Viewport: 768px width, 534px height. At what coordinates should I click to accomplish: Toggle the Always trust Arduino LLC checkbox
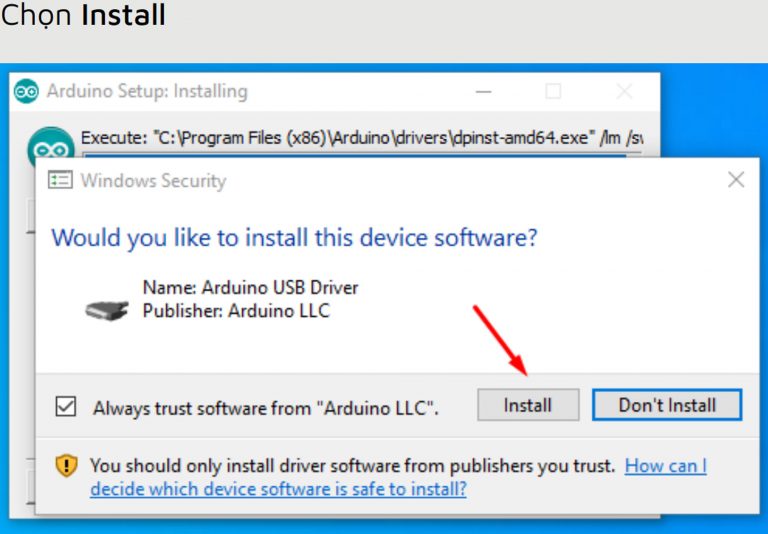(x=66, y=407)
